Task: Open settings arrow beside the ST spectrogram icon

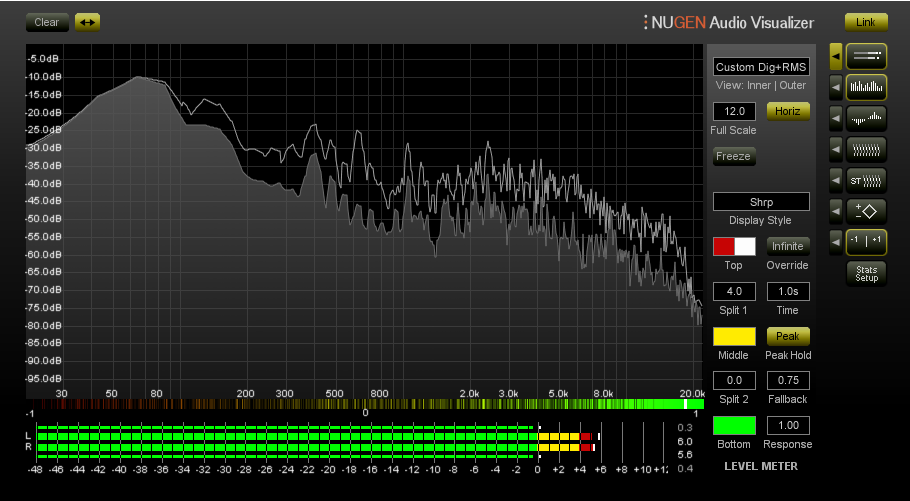Action: coord(836,181)
